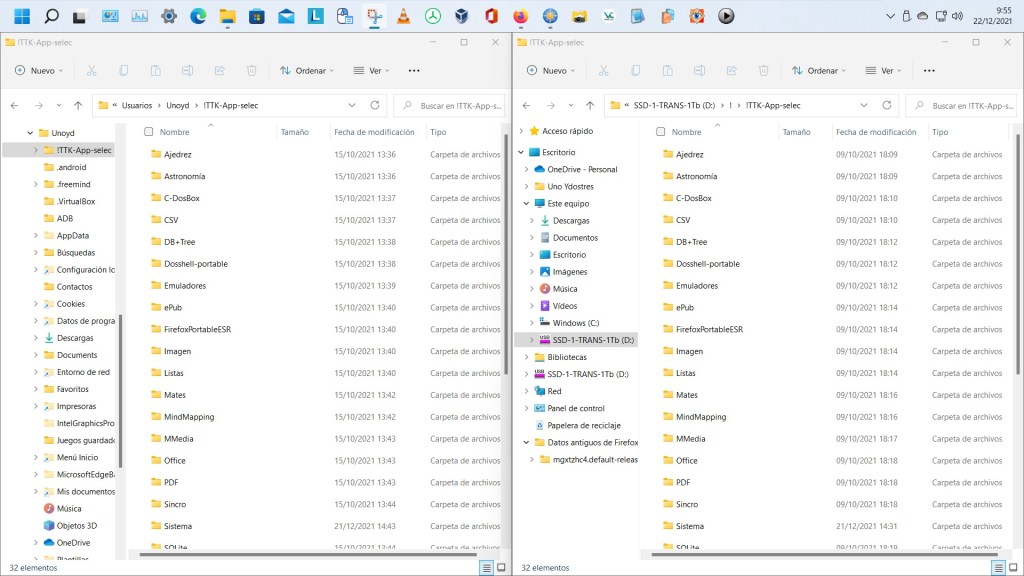
Task: Toggle details view button in left status bar
Action: [486, 567]
